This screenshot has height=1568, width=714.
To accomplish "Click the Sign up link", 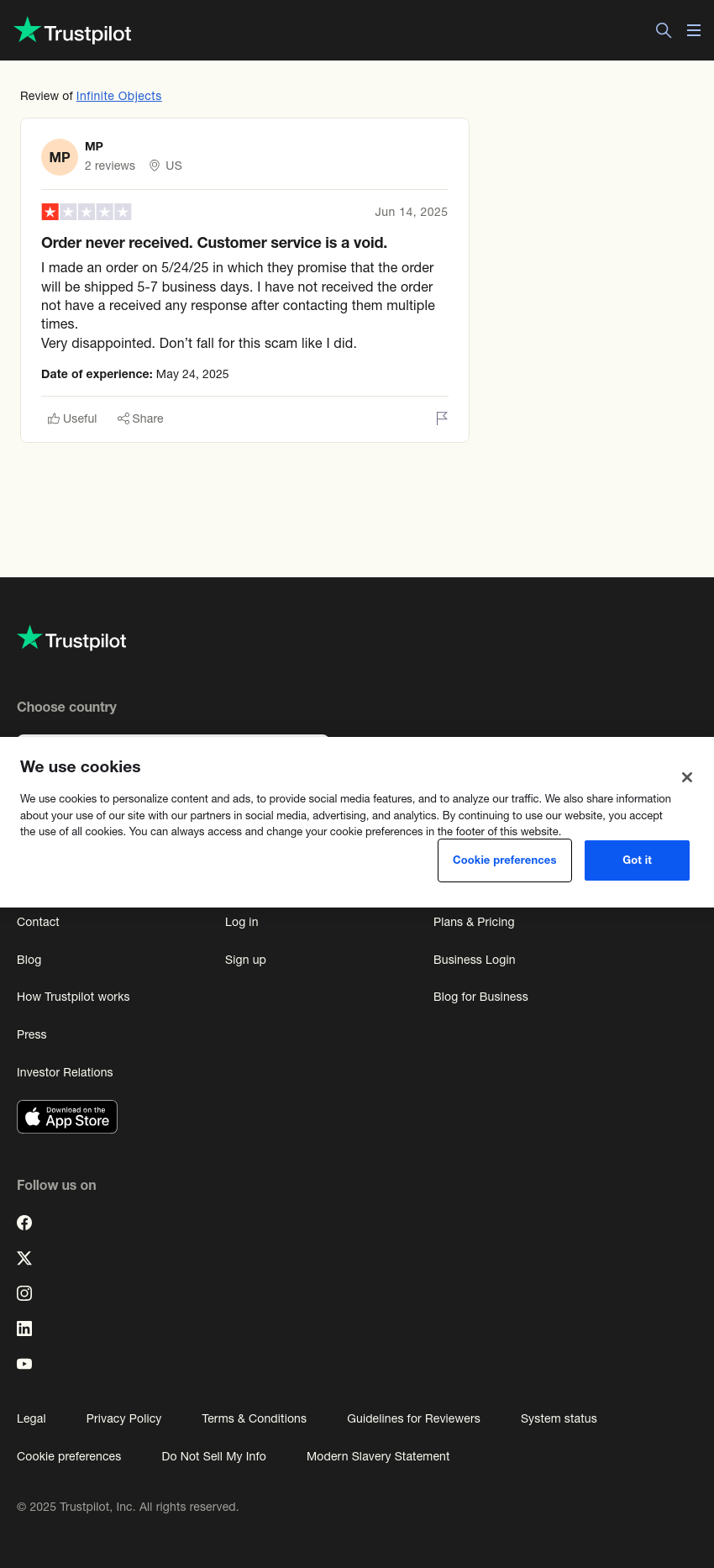I will [x=245, y=960].
